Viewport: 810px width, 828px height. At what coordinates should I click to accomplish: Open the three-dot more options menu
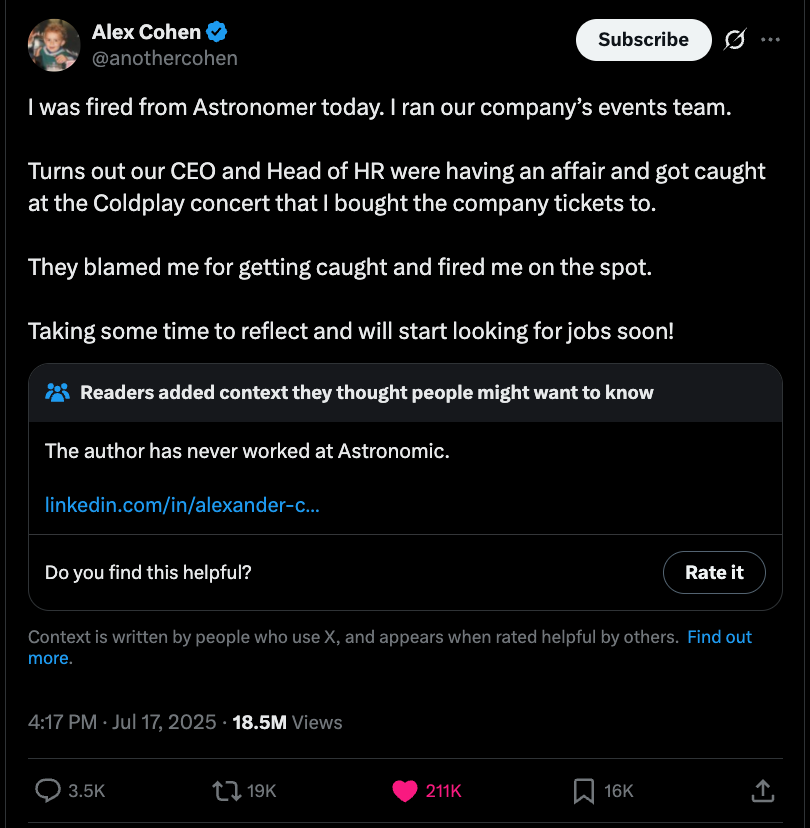770,40
